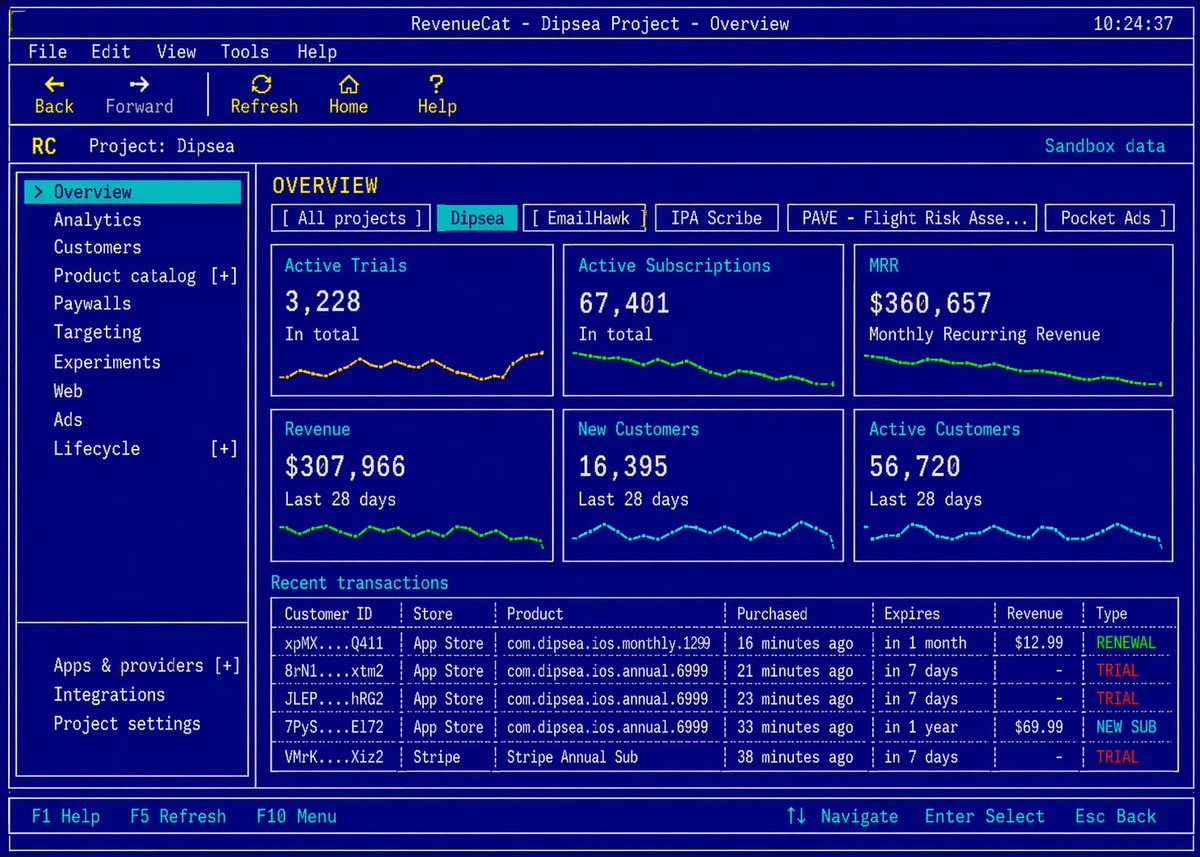Viewport: 1200px width, 857px height.
Task: Open the Edit menu
Action: pos(111,52)
